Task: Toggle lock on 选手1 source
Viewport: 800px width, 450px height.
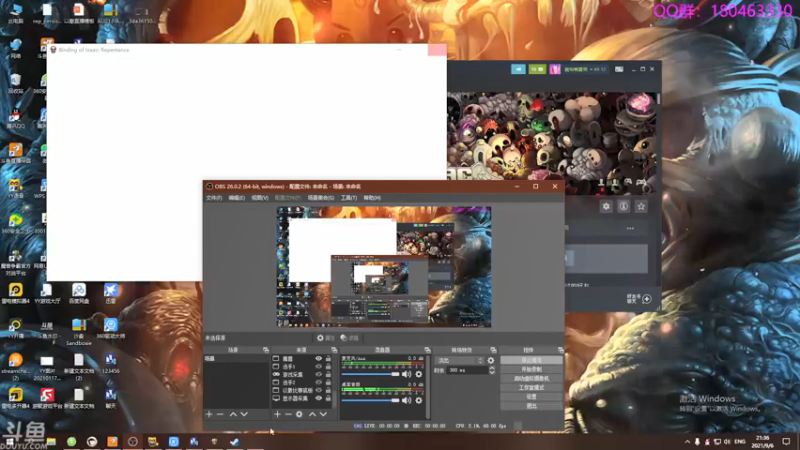Action: tap(329, 366)
